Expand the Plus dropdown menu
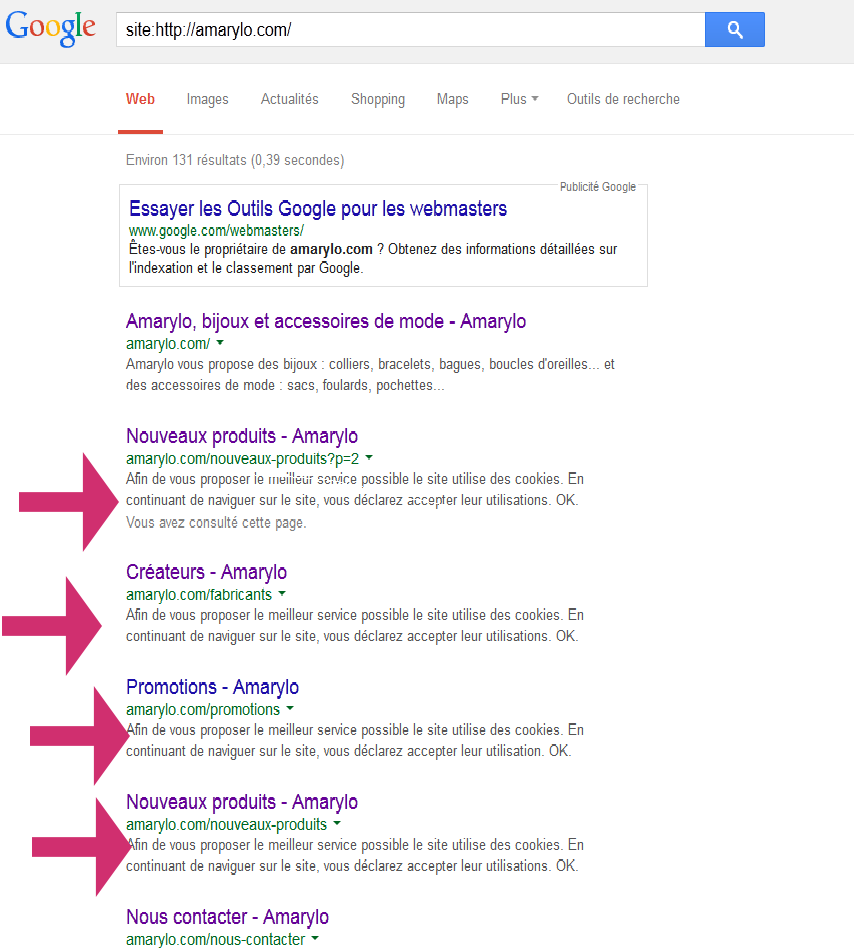 point(519,99)
